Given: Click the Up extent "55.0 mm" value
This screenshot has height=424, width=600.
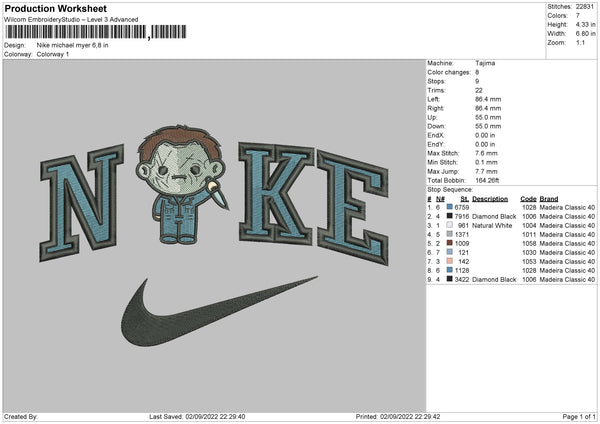Looking at the screenshot, I should [488, 117].
